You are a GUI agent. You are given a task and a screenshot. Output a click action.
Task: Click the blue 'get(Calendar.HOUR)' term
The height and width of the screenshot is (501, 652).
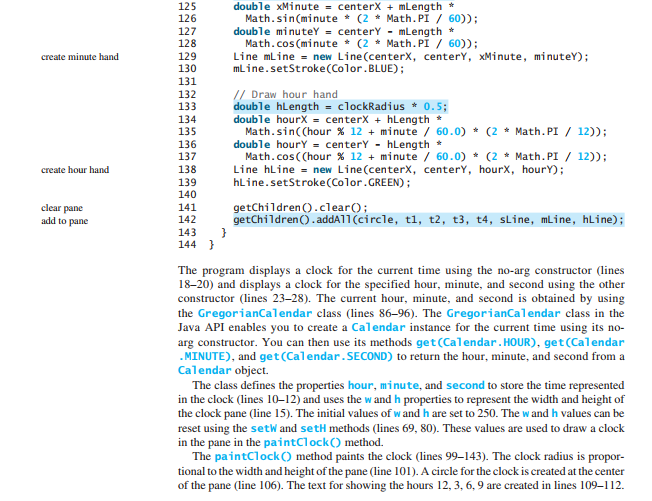(476, 343)
